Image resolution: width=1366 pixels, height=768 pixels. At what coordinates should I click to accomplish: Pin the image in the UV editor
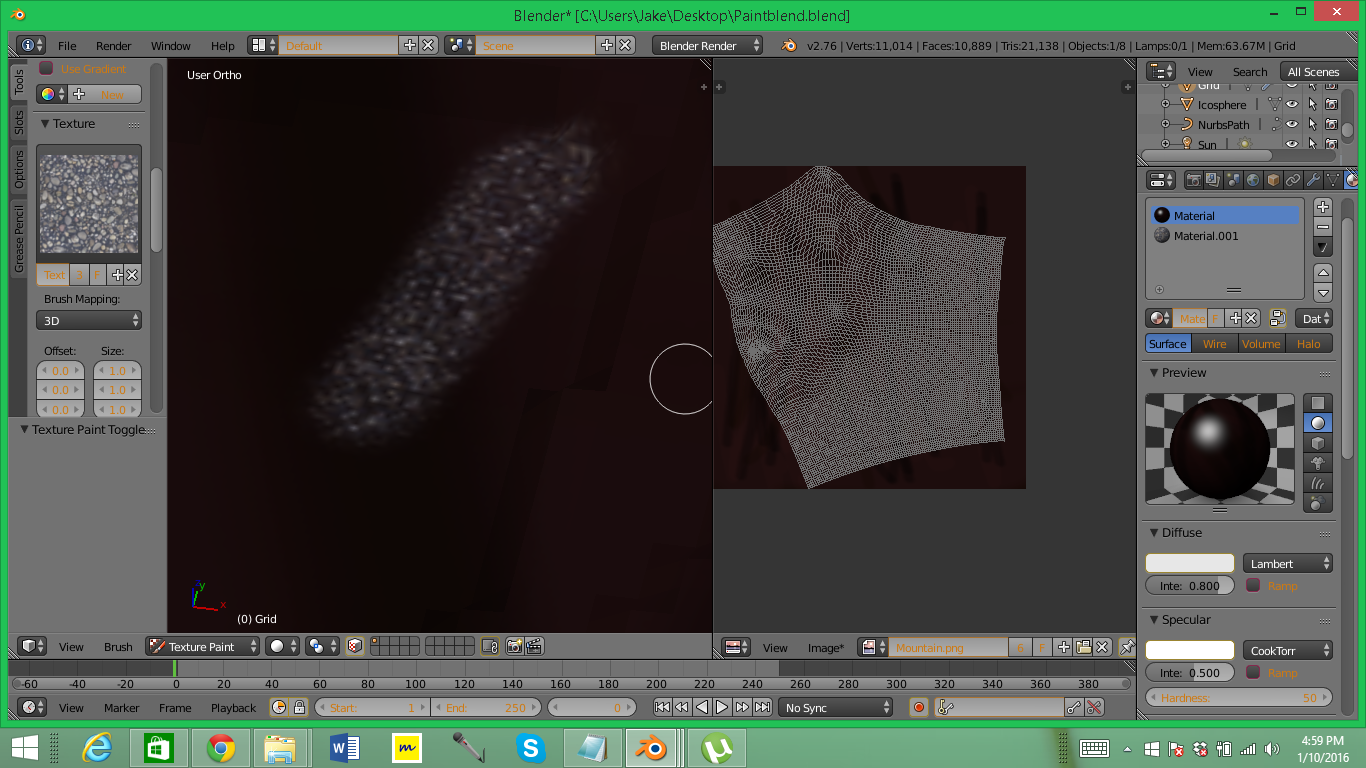click(1127, 647)
